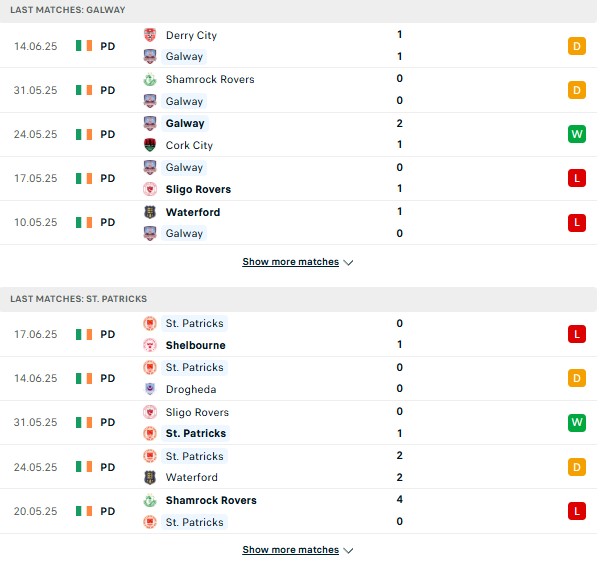Image resolution: width=600 pixels, height=569 pixels.
Task: Click the green W result badge for Galway v Cork City
Action: point(577,134)
